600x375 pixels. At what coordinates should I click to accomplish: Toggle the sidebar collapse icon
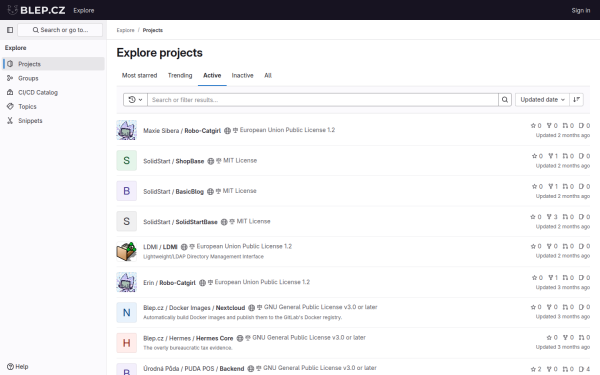(x=10, y=30)
